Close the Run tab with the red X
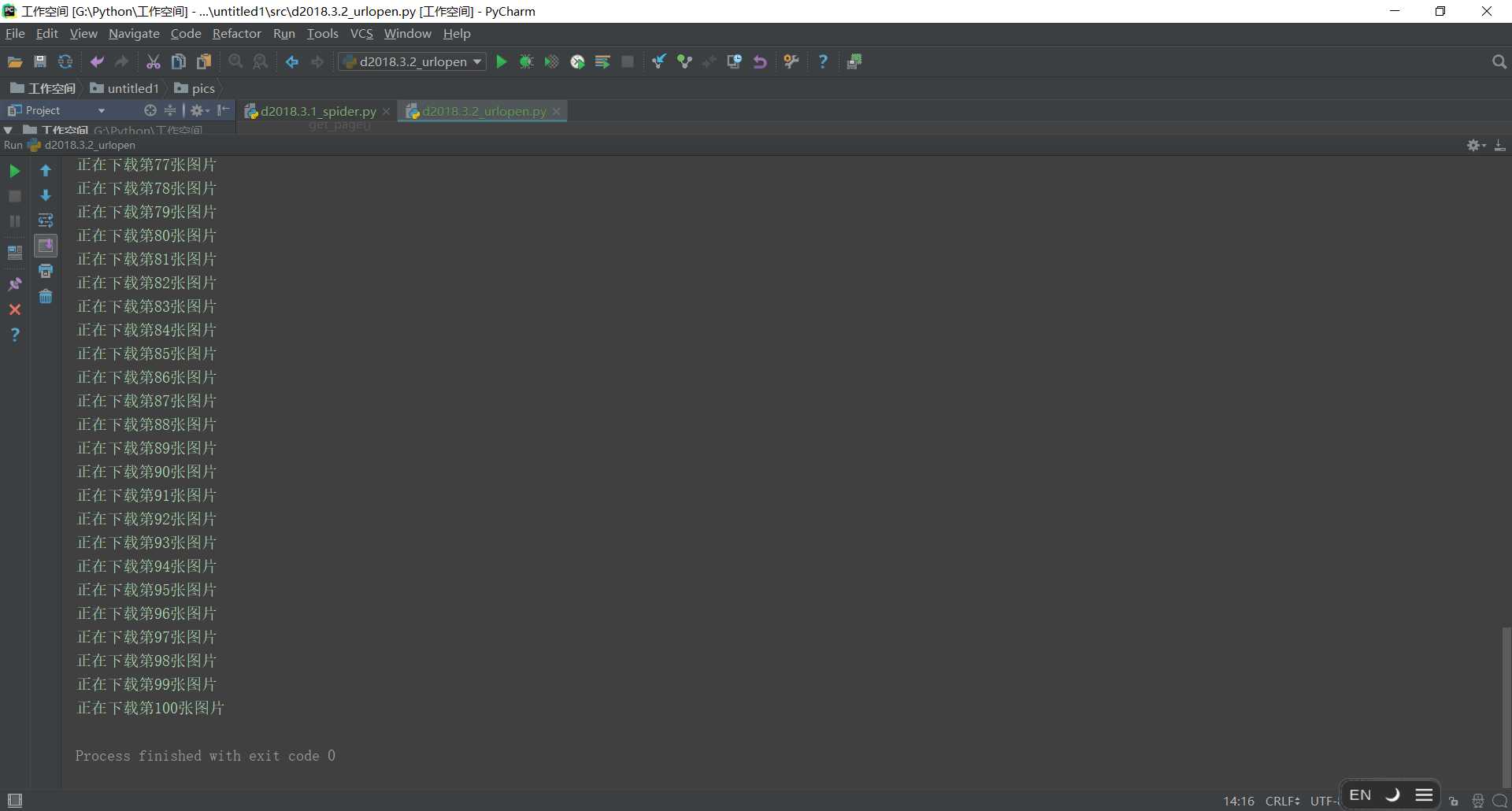This screenshot has height=811, width=1512. [15, 309]
